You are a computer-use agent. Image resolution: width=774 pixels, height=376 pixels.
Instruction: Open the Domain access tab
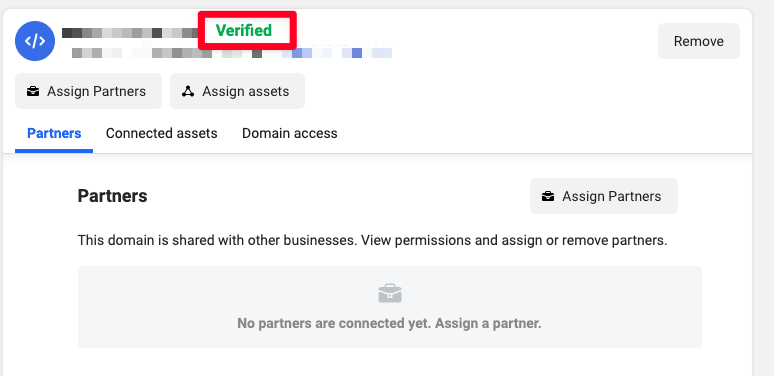click(290, 133)
